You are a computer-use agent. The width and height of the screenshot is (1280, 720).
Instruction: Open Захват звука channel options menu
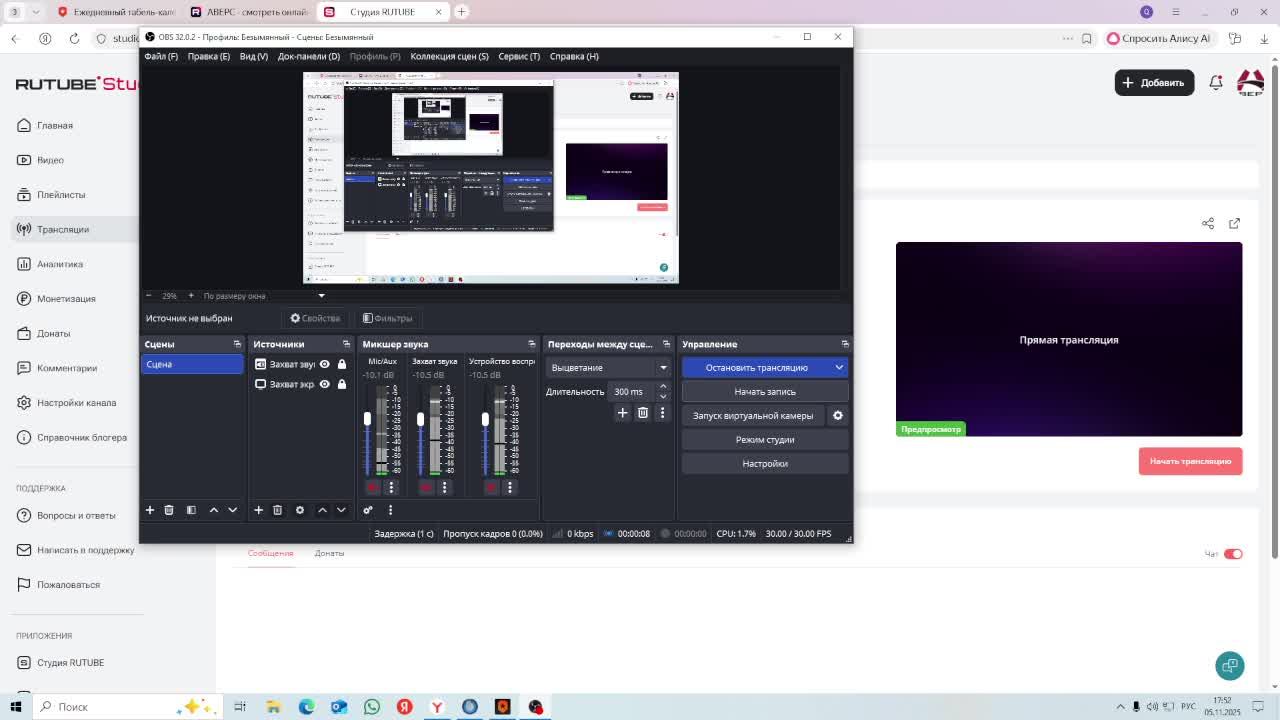point(445,487)
